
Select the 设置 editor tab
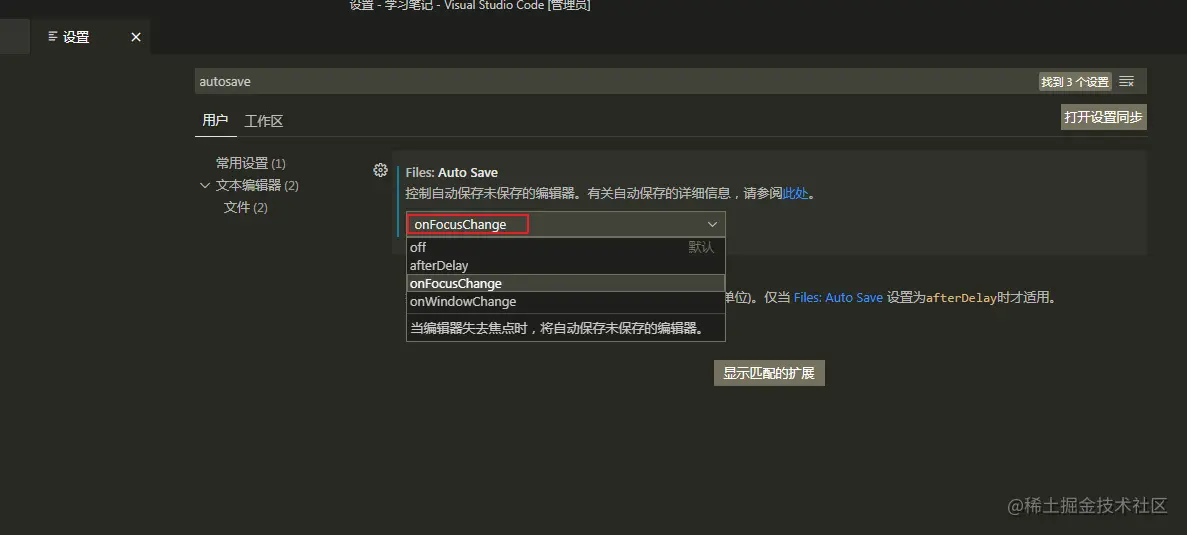(x=90, y=36)
